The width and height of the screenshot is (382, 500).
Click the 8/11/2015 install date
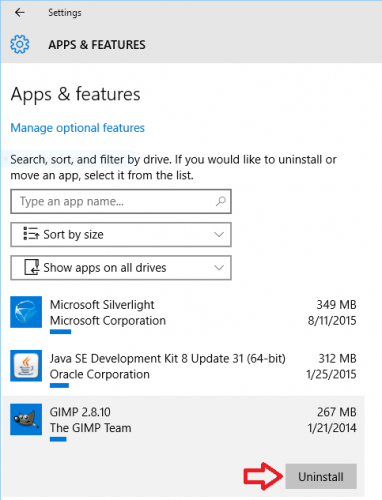(332, 321)
